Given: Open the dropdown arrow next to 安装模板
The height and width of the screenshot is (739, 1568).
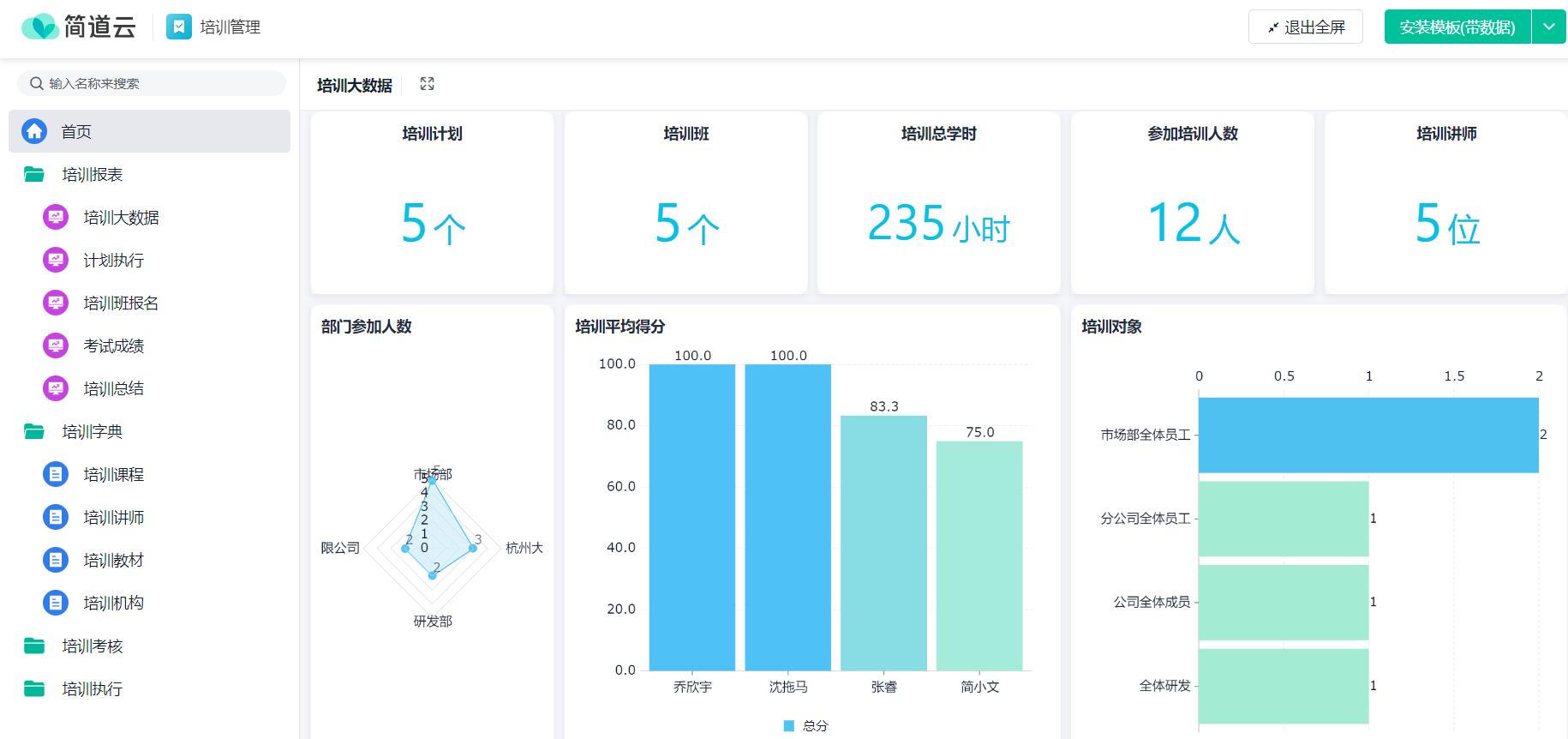Looking at the screenshot, I should tap(1549, 27).
